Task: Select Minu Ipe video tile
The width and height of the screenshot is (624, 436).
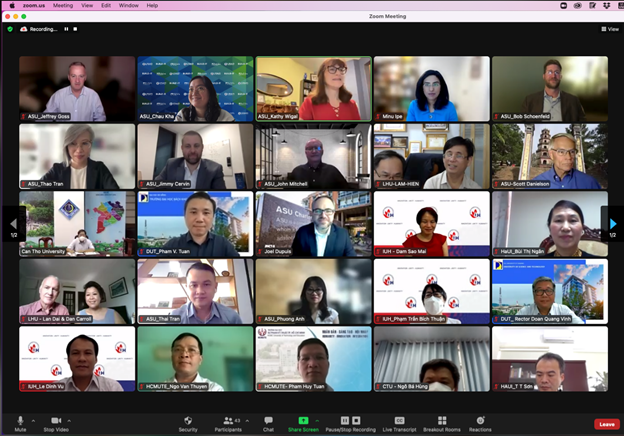Action: (x=432, y=89)
